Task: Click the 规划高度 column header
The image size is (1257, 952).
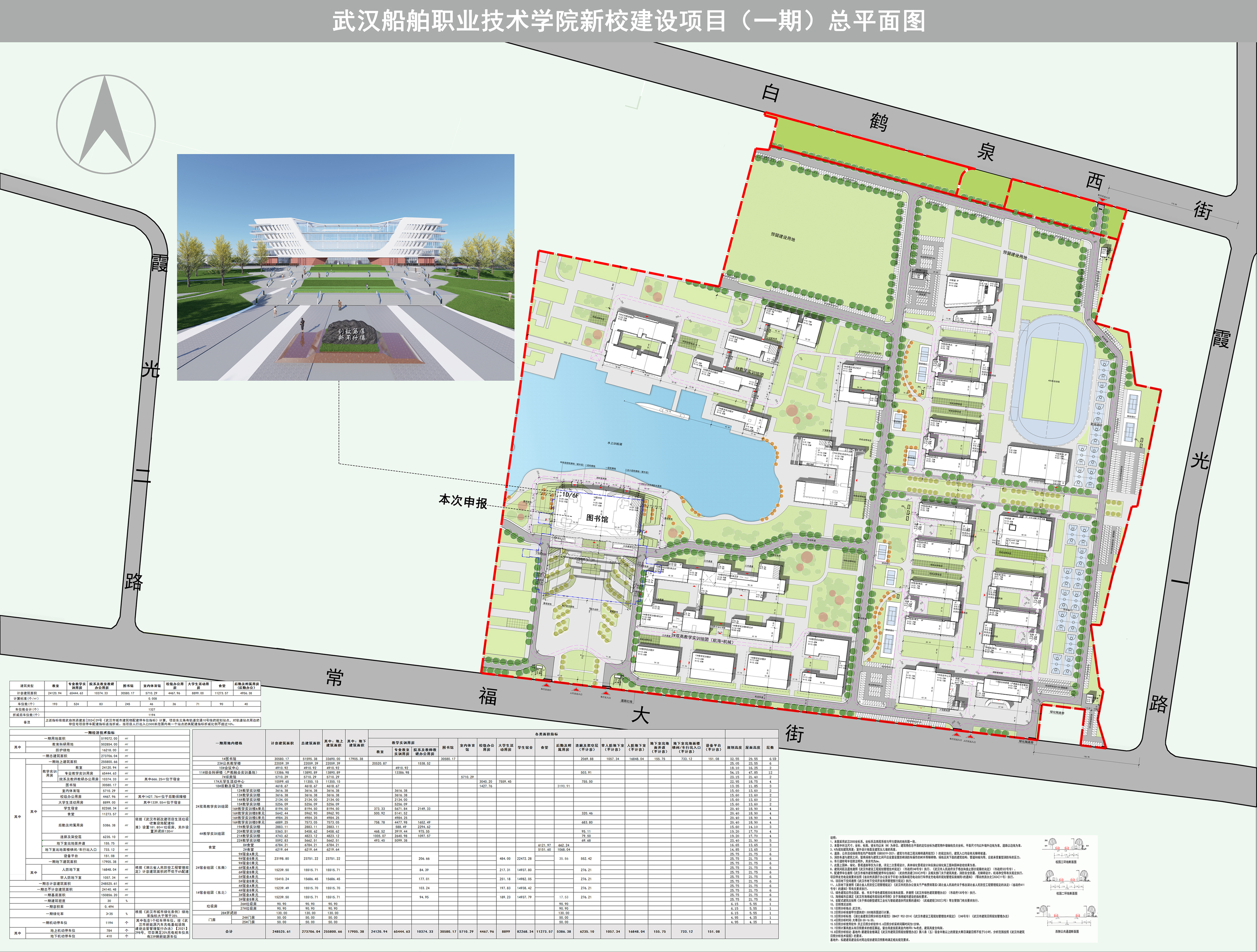Action: pyautogui.click(x=734, y=747)
